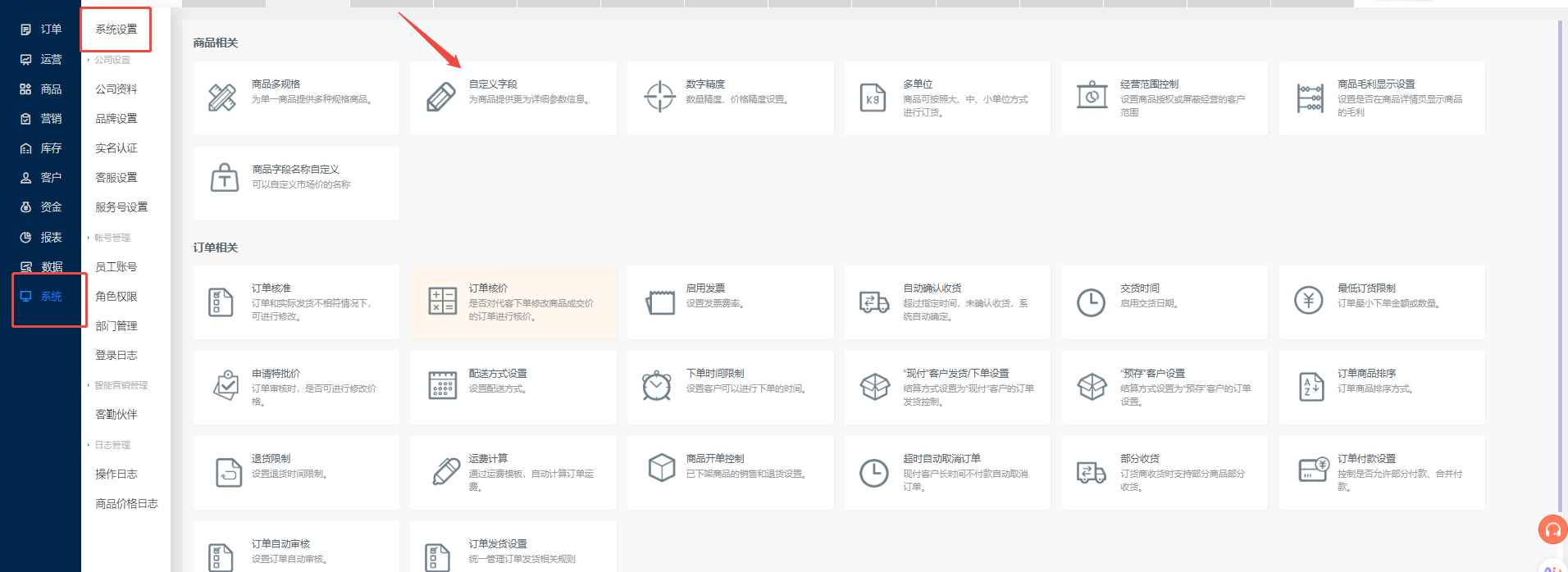The width and height of the screenshot is (1568, 572).
Task: Click the 订单商品排序 A-Z sort icon
Action: 1310,386
